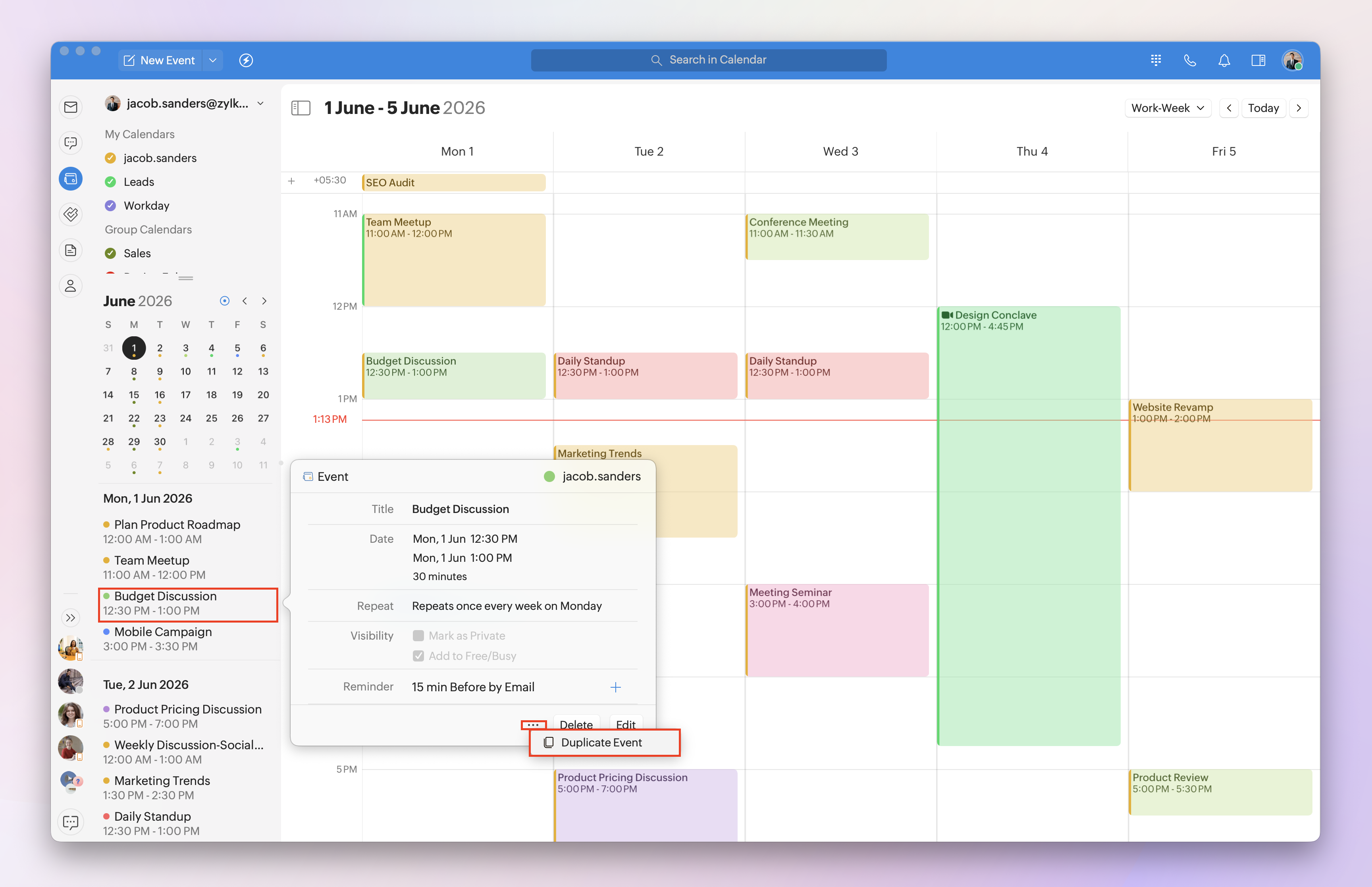This screenshot has height=887, width=1372.
Task: Click the Search in Calendar field
Action: point(708,60)
